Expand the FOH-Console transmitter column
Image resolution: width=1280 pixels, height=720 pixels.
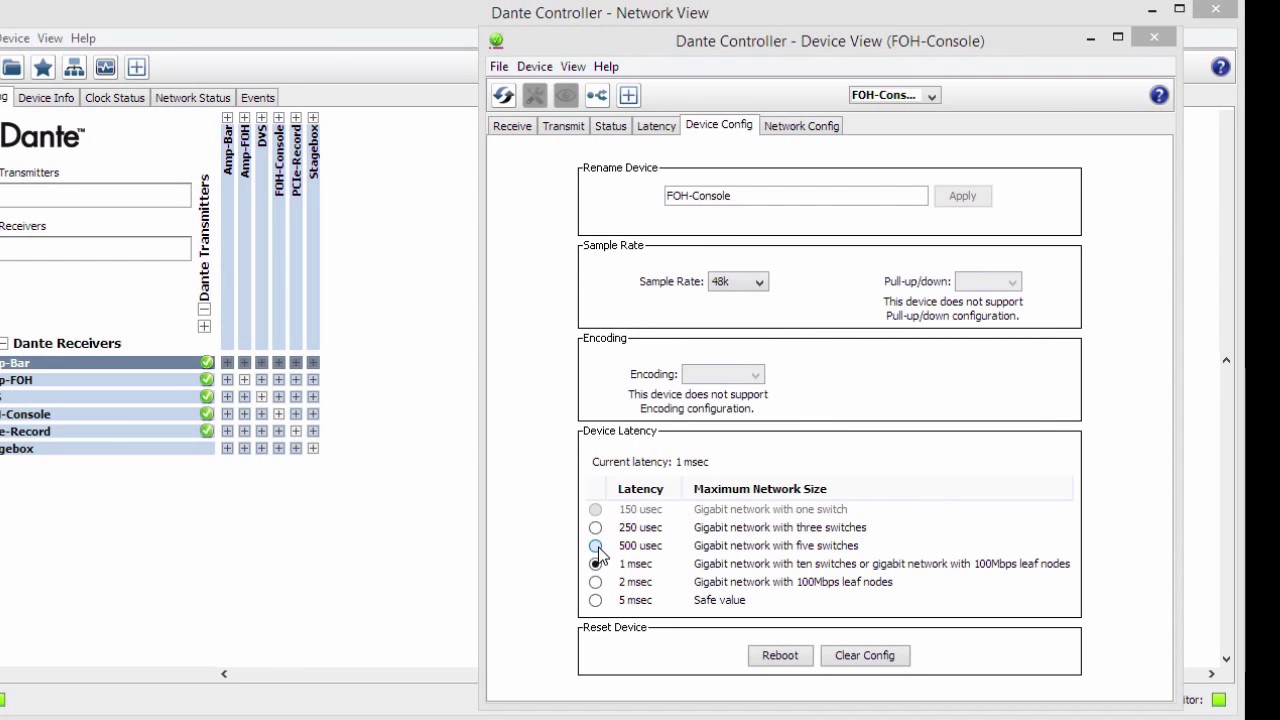279,118
